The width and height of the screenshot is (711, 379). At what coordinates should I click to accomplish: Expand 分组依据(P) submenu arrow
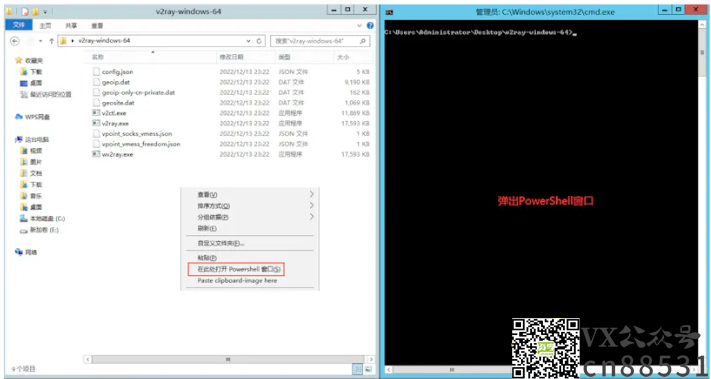(x=312, y=217)
